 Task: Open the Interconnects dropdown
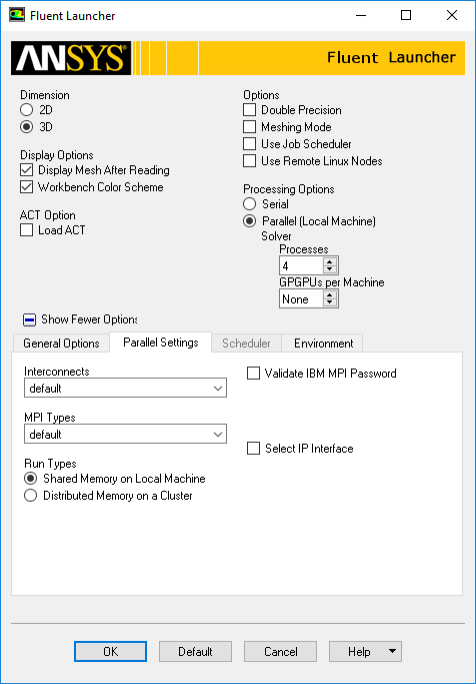[x=125, y=388]
